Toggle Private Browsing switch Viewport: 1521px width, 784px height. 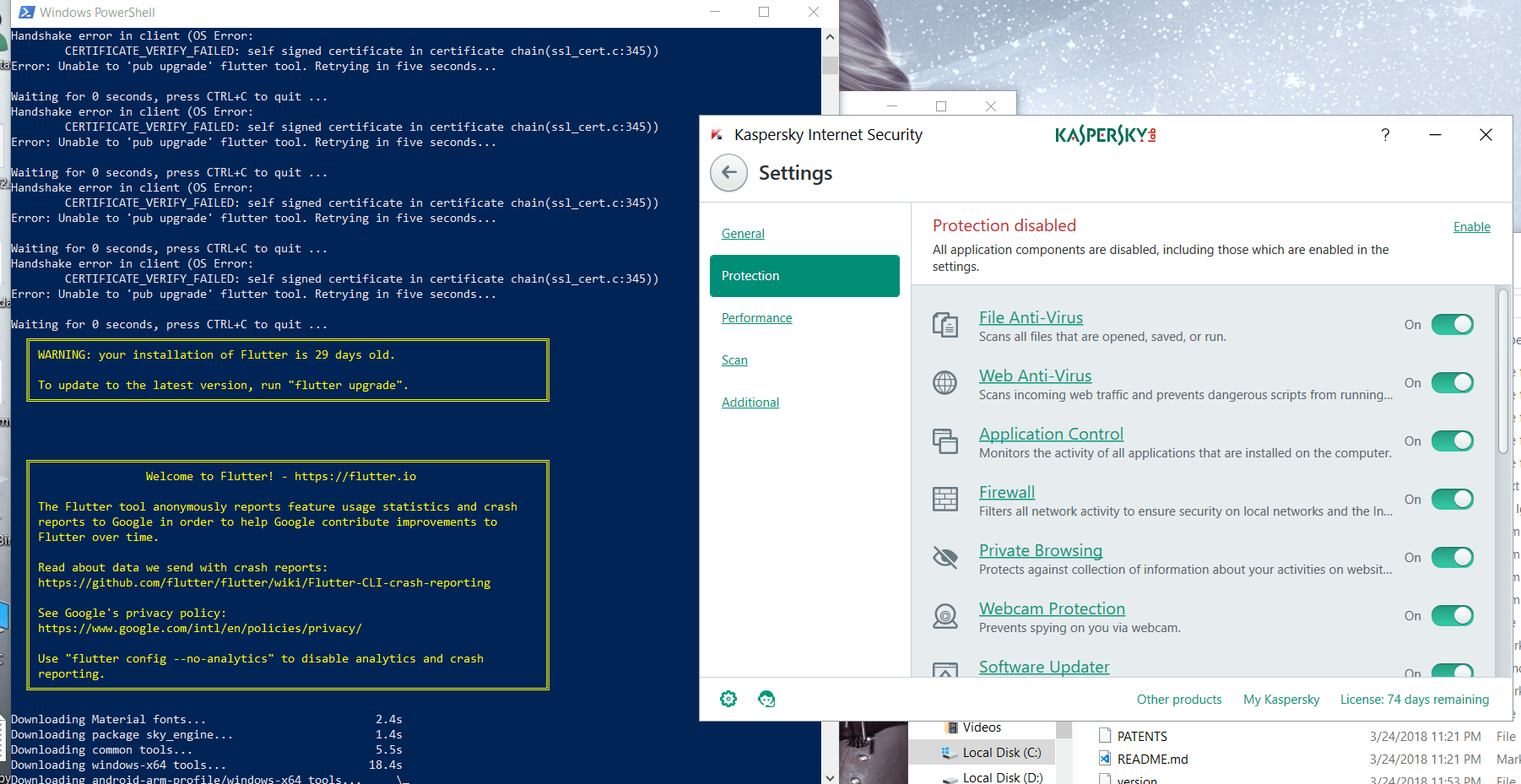[x=1453, y=558]
